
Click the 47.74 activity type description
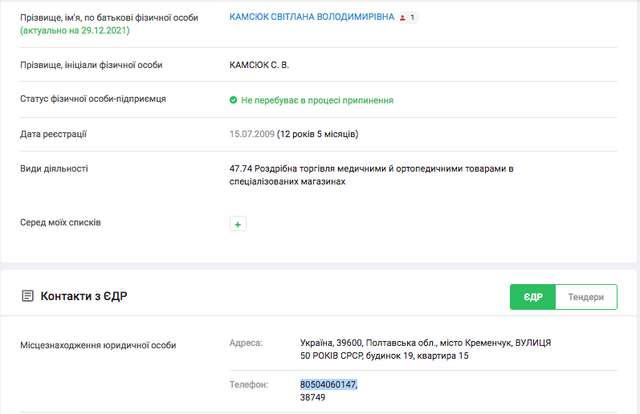(370, 175)
